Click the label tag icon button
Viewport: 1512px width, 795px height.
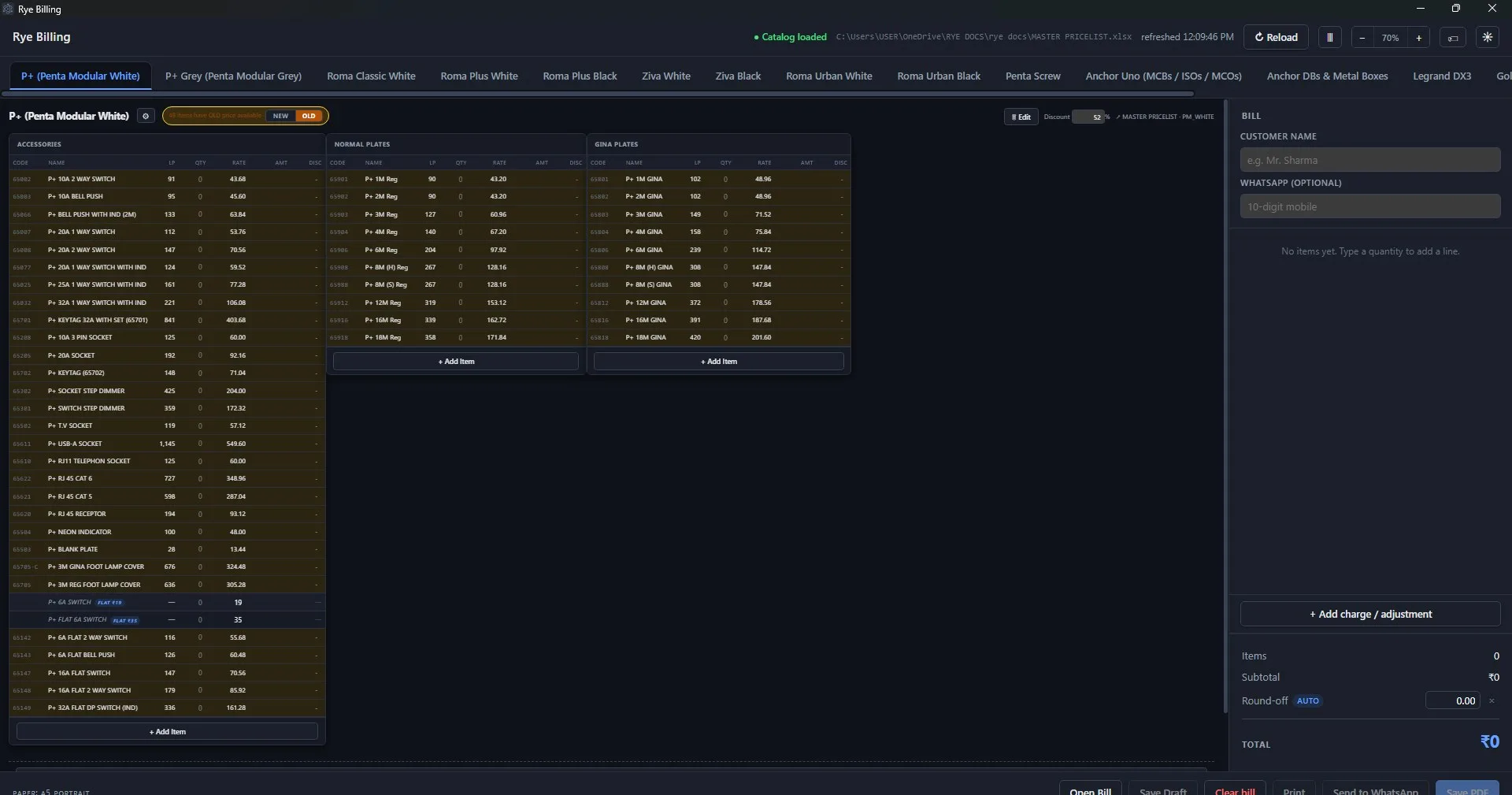click(x=1453, y=37)
